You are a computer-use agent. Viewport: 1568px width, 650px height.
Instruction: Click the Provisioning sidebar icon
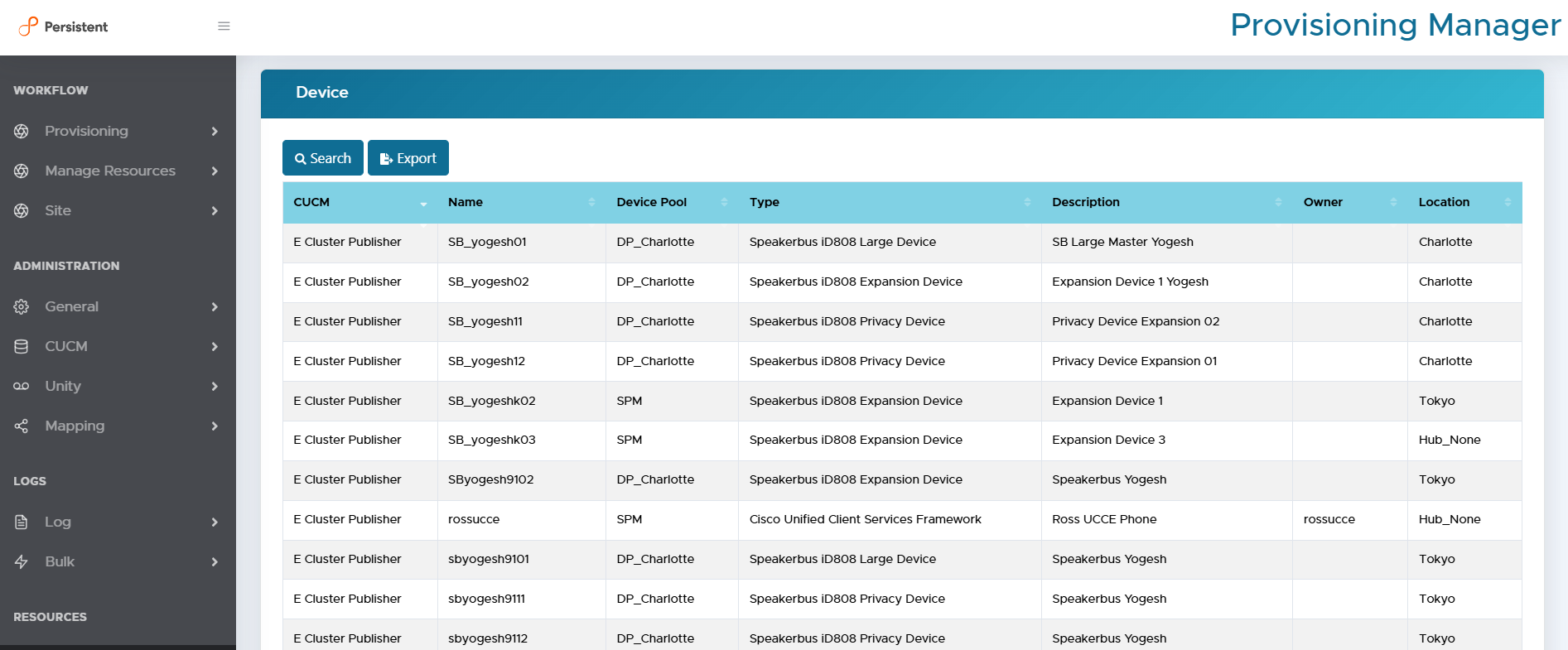pos(22,131)
